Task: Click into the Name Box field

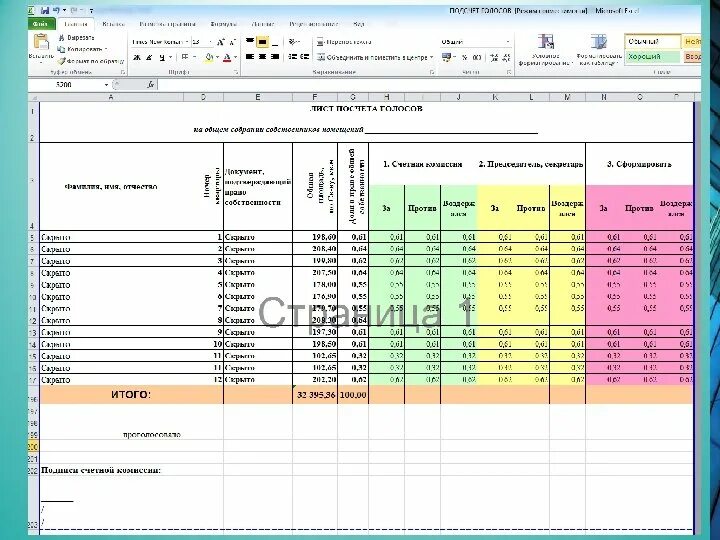Action: 66,84
